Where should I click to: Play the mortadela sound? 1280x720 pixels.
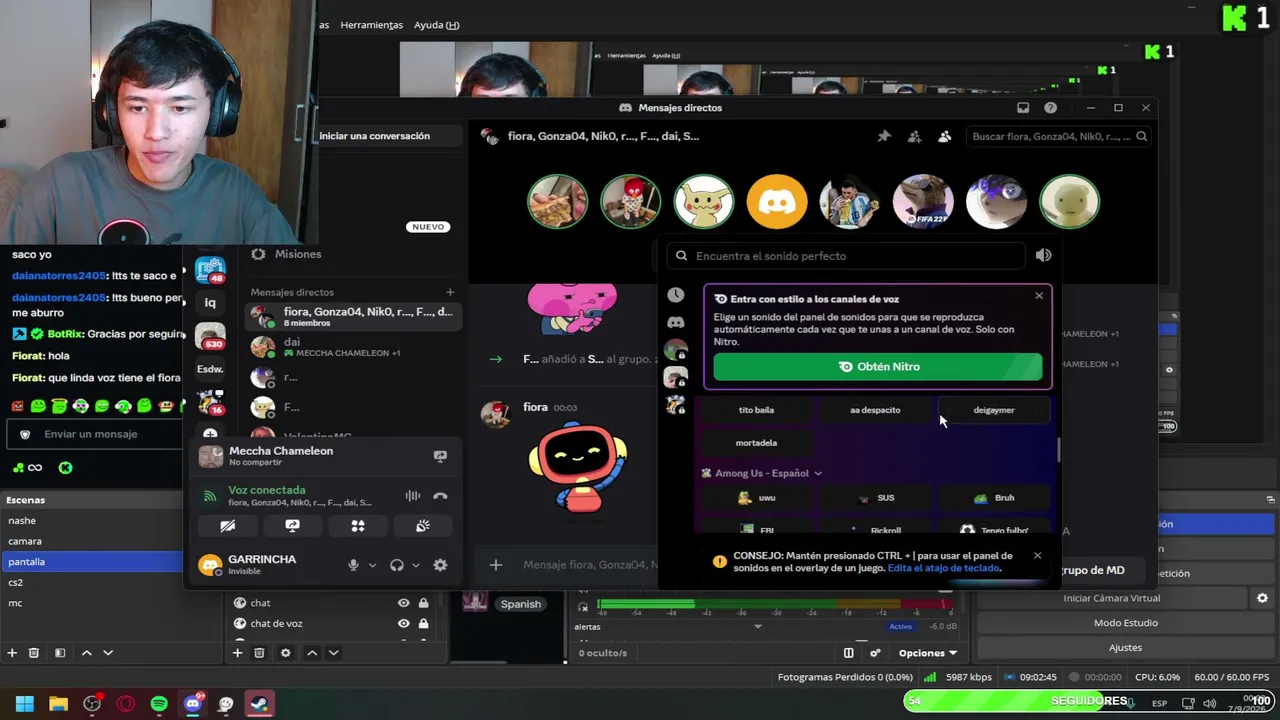(x=756, y=443)
